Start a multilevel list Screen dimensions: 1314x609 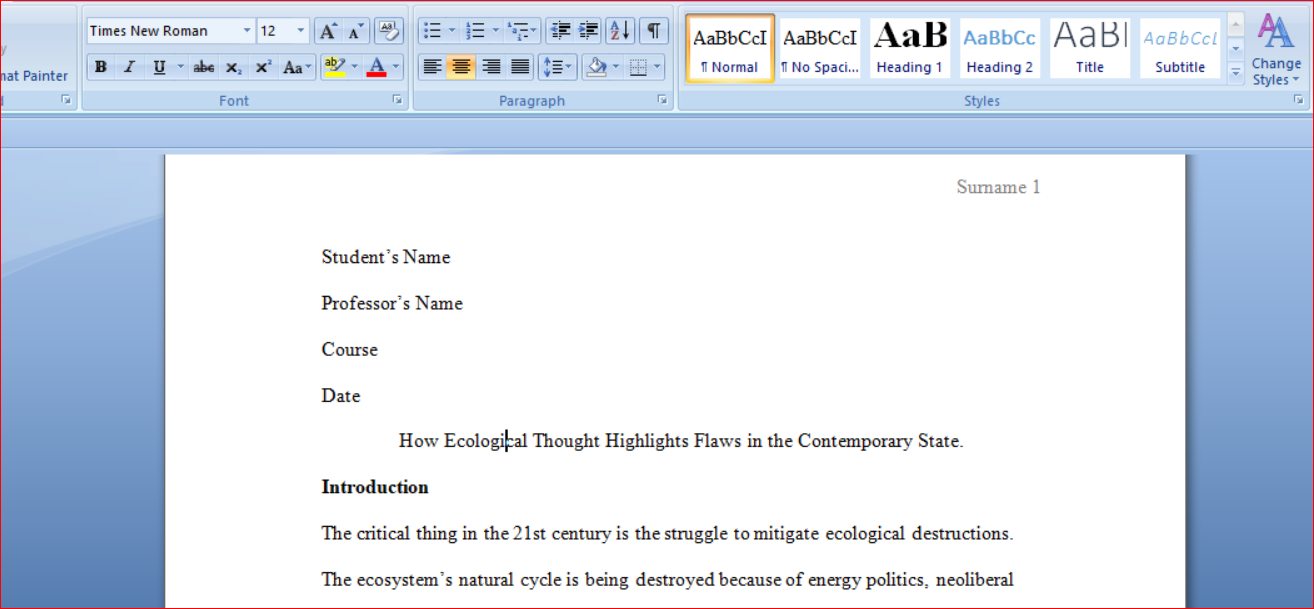(523, 31)
